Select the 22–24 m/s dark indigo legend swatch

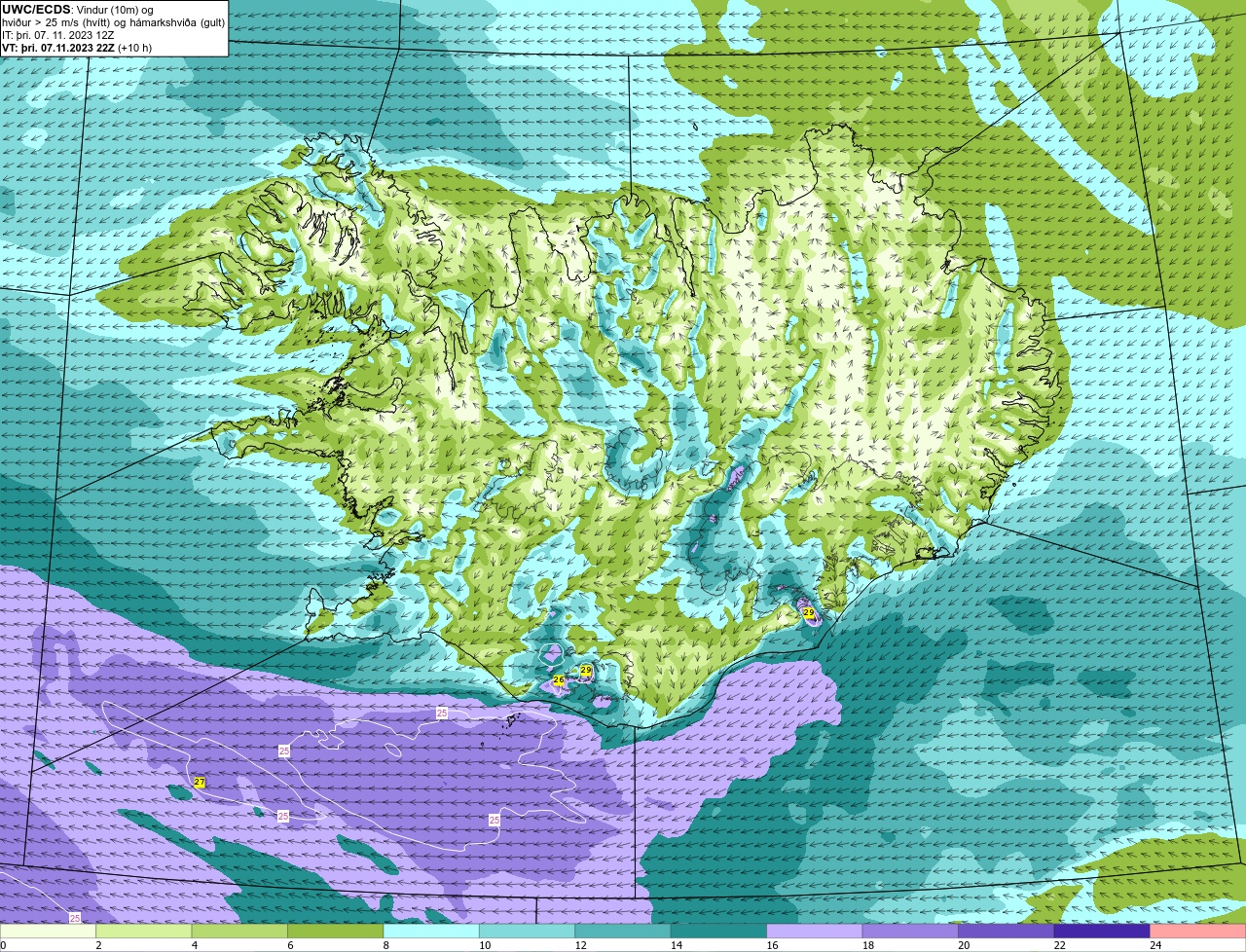[1102, 931]
